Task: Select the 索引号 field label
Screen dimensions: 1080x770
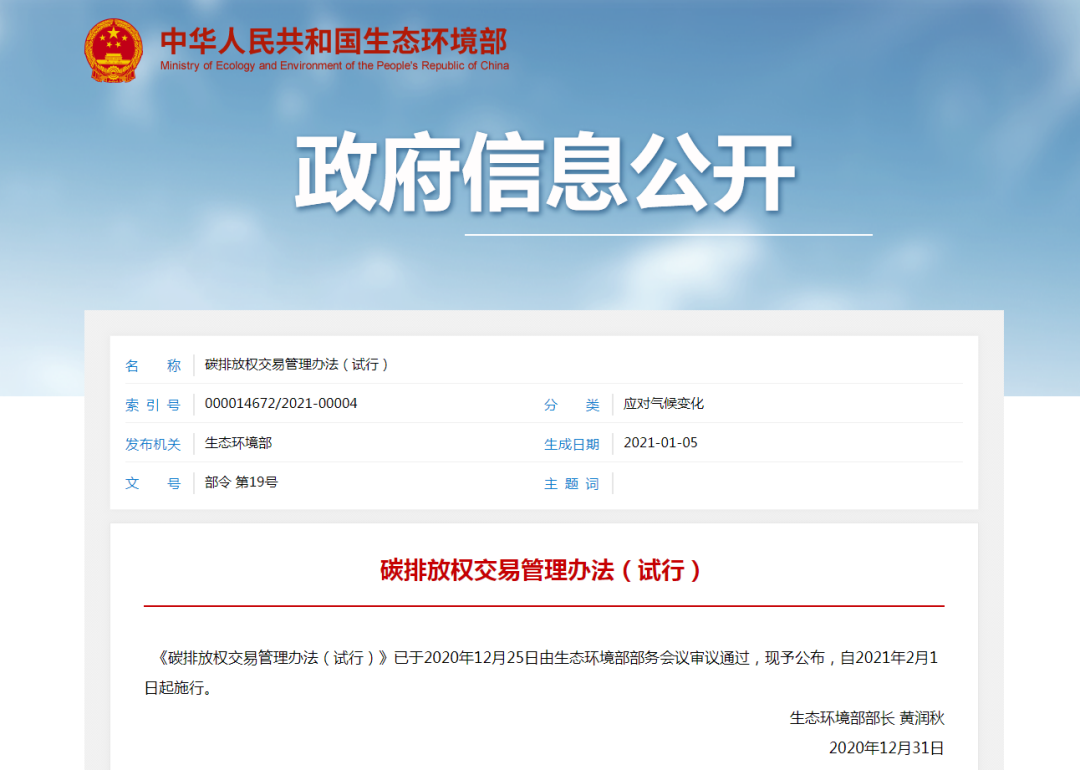Action: point(154,404)
